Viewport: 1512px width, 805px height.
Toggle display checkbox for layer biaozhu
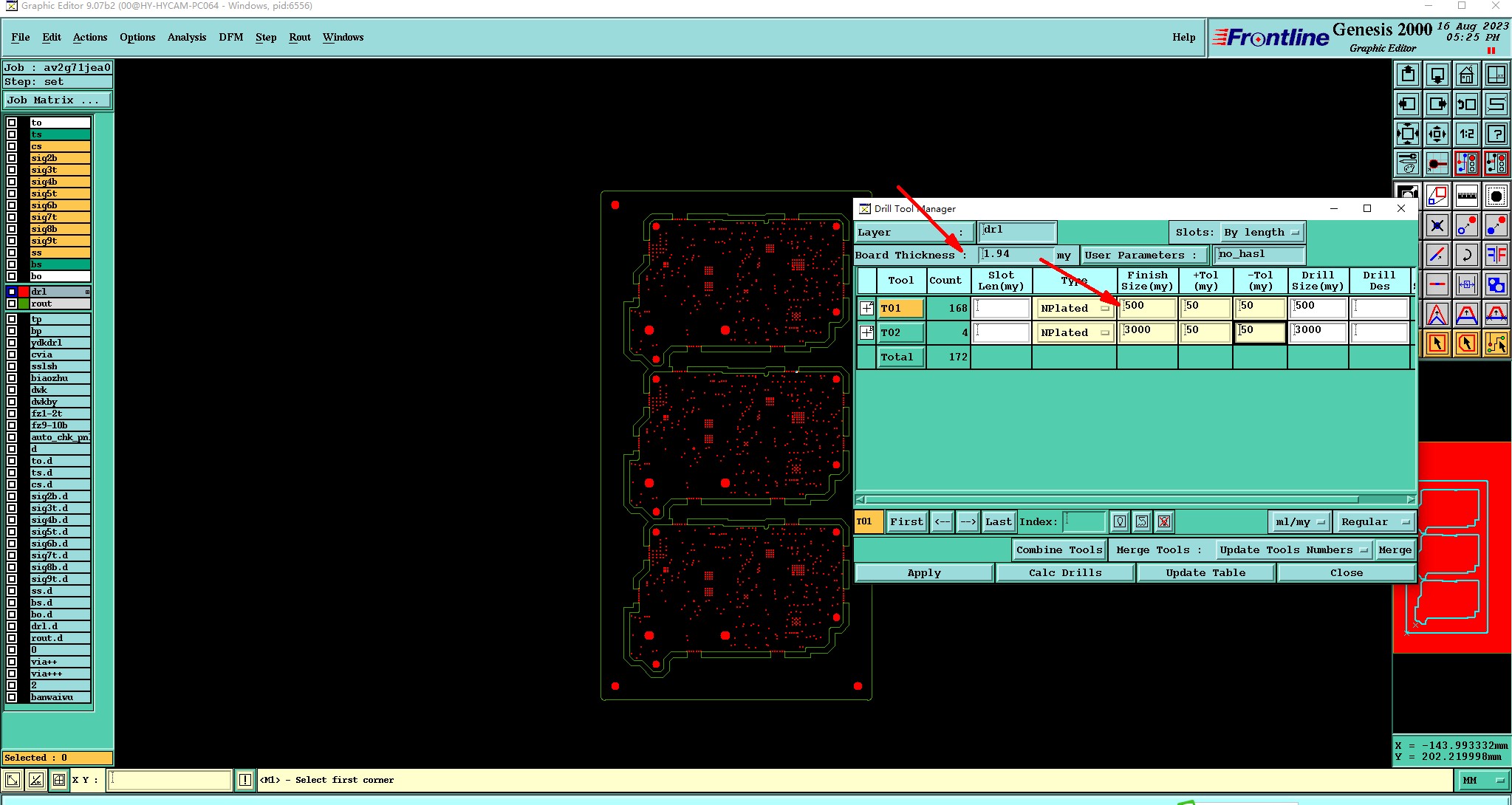click(12, 378)
